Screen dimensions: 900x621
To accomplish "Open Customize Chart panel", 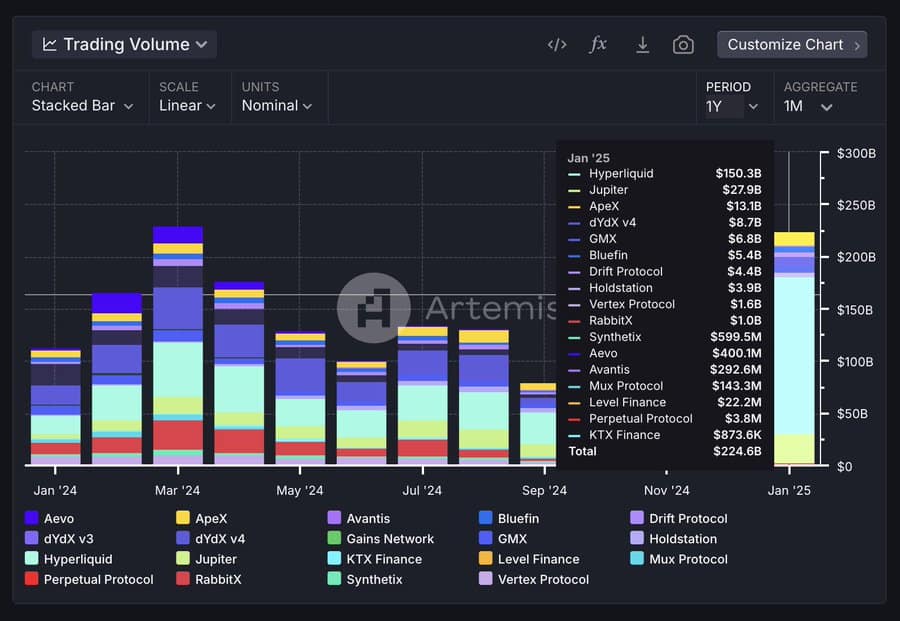I will click(x=791, y=45).
